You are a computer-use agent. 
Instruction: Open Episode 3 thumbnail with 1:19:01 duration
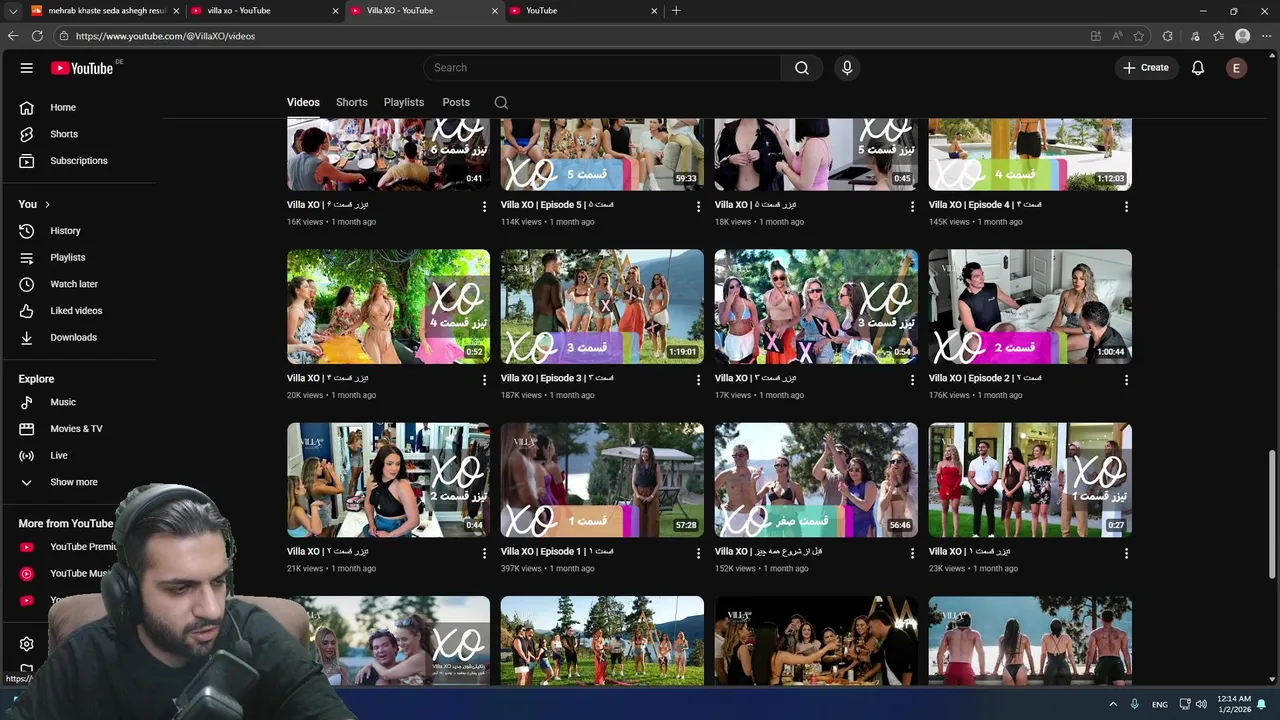point(602,306)
